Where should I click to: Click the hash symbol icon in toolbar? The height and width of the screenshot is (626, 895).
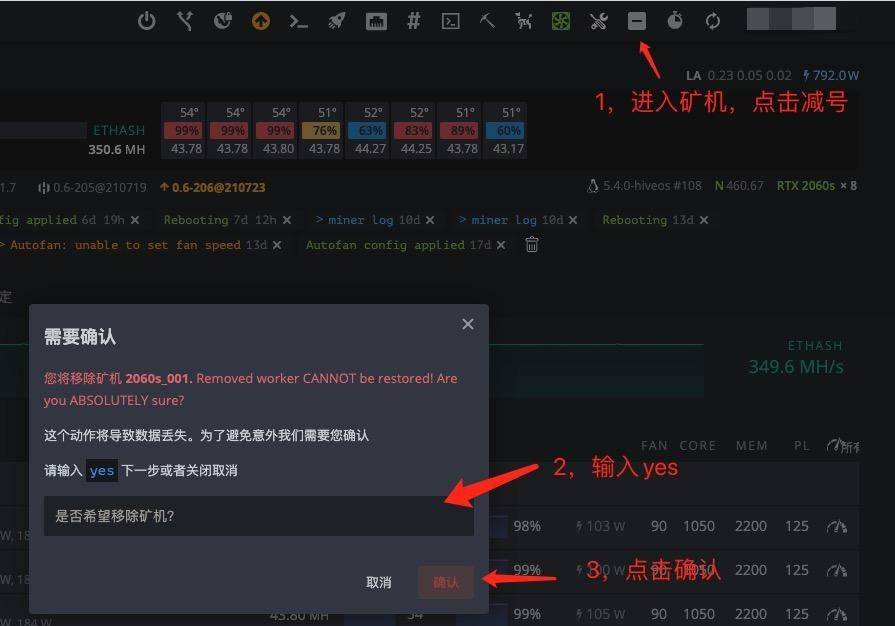pyautogui.click(x=413, y=21)
